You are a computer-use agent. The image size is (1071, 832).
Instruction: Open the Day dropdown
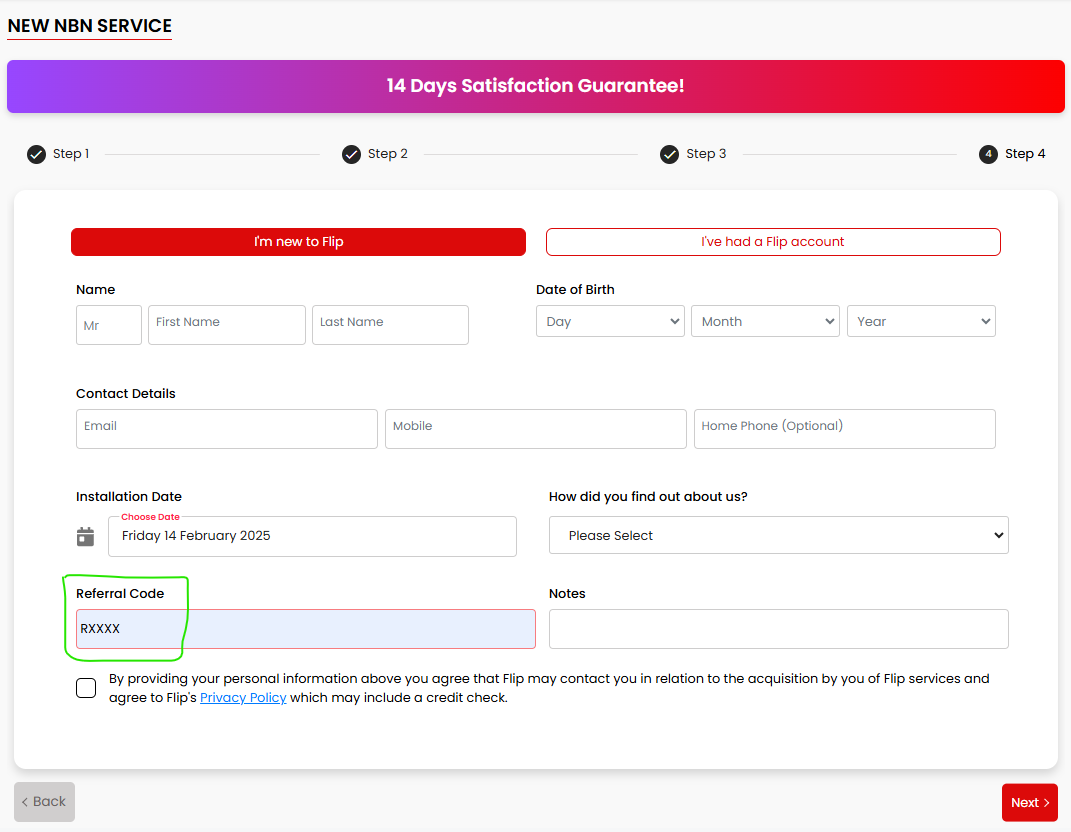[x=610, y=321]
